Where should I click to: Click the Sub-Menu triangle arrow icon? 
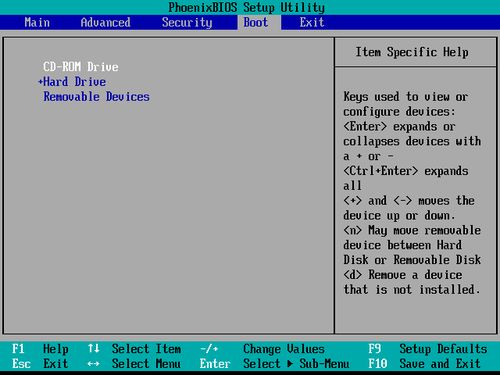tap(290, 364)
